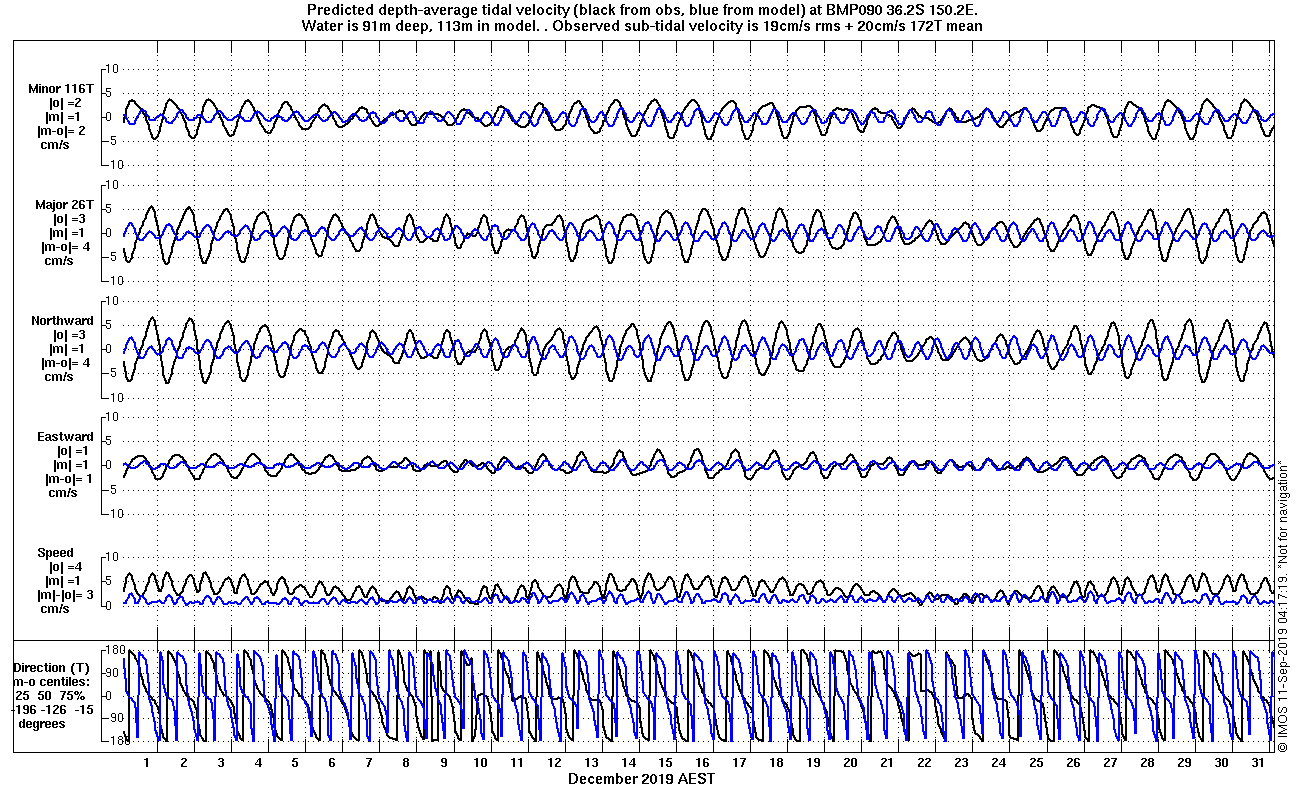
Task: Select "|m-o|= 2" in the Minor 116T panel
Action: coord(64,131)
